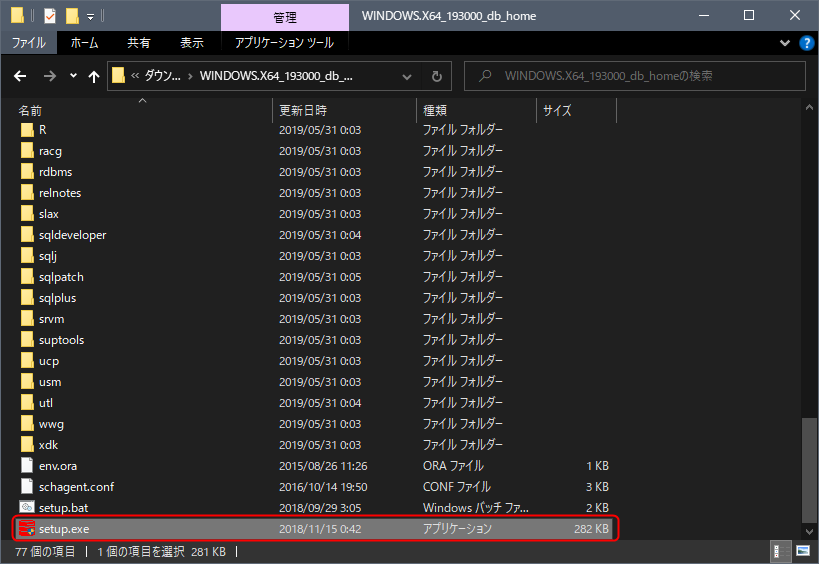The width and height of the screenshot is (819, 564).
Task: Click the ダウン... breadcrumb segment
Action: click(162, 76)
